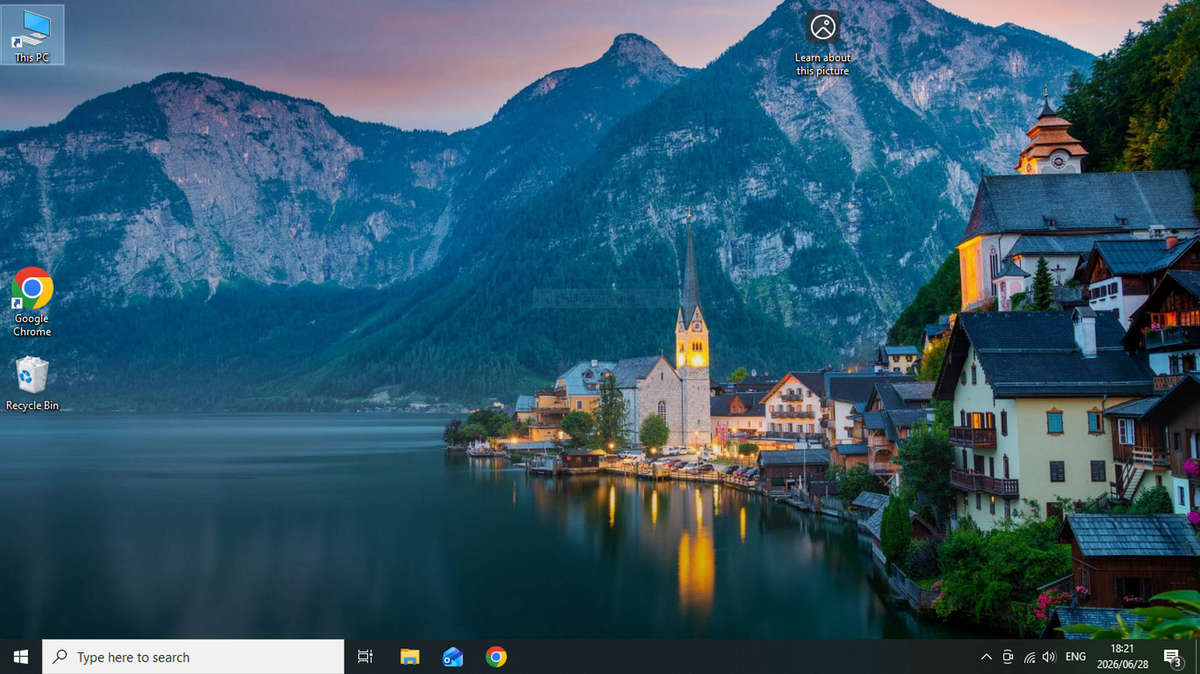
Task: Click the 2026/06/28 date in the tray
Action: pos(1122,665)
